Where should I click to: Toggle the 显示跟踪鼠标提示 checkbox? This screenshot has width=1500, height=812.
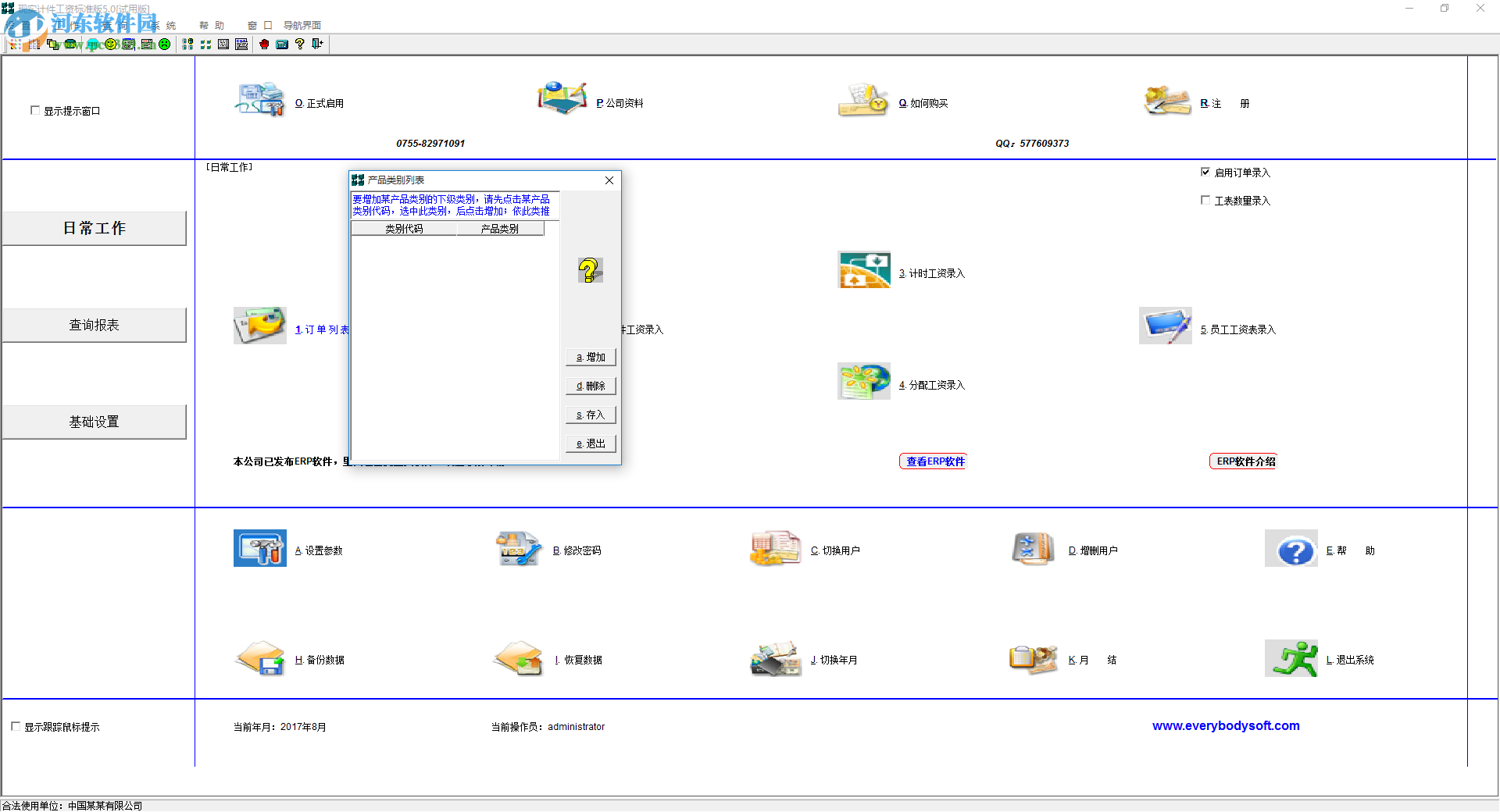click(x=16, y=726)
